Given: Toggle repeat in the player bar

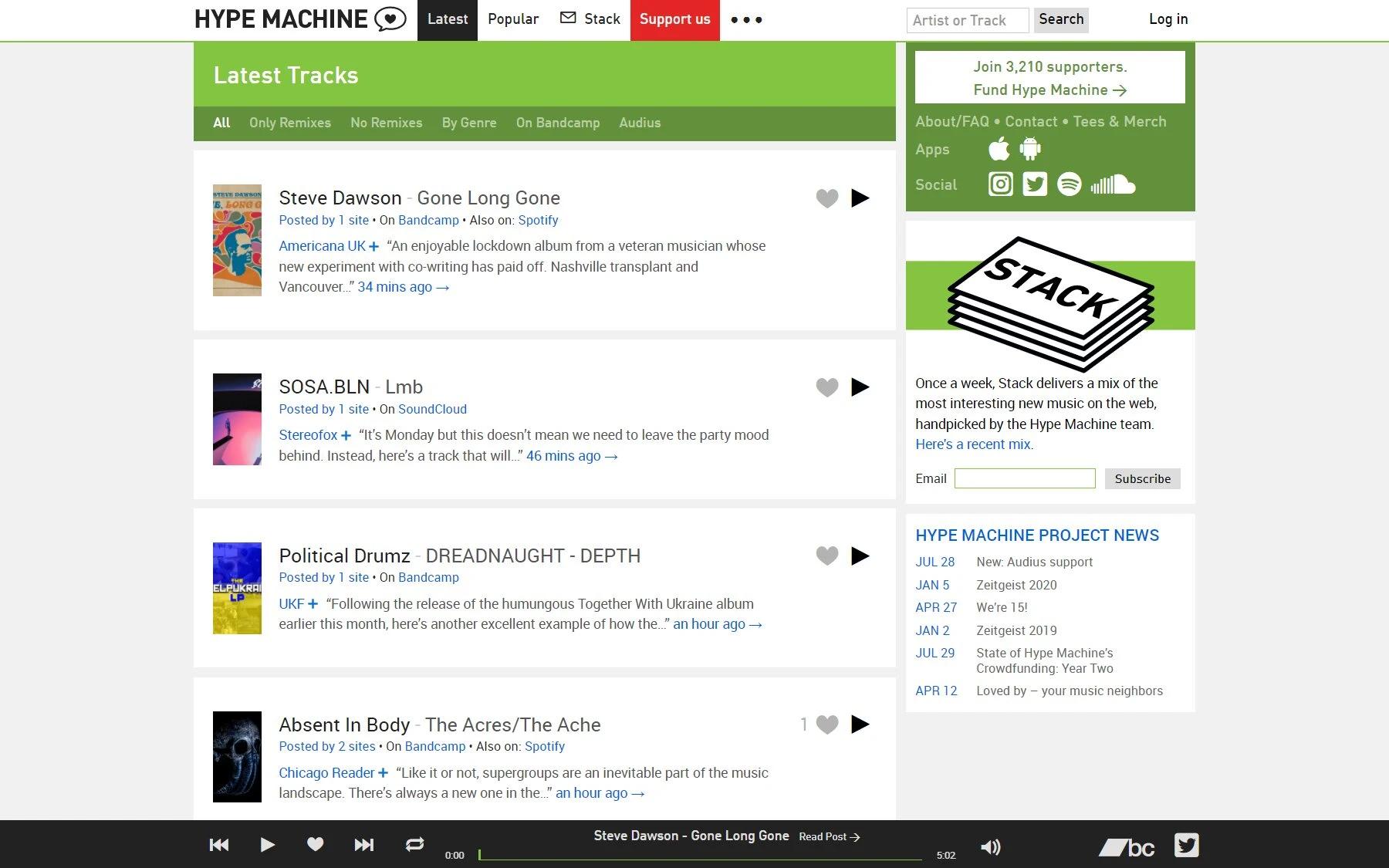Looking at the screenshot, I should pyautogui.click(x=414, y=845).
